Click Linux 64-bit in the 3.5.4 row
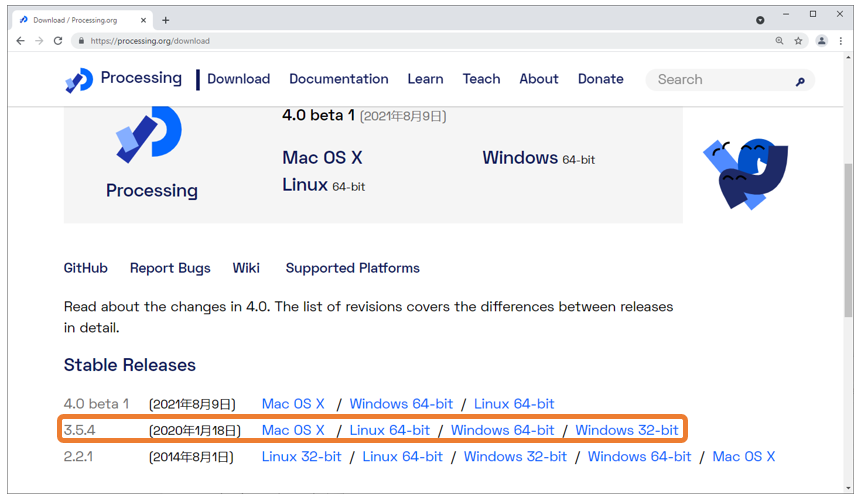Viewport: 861px width, 499px height. point(390,430)
